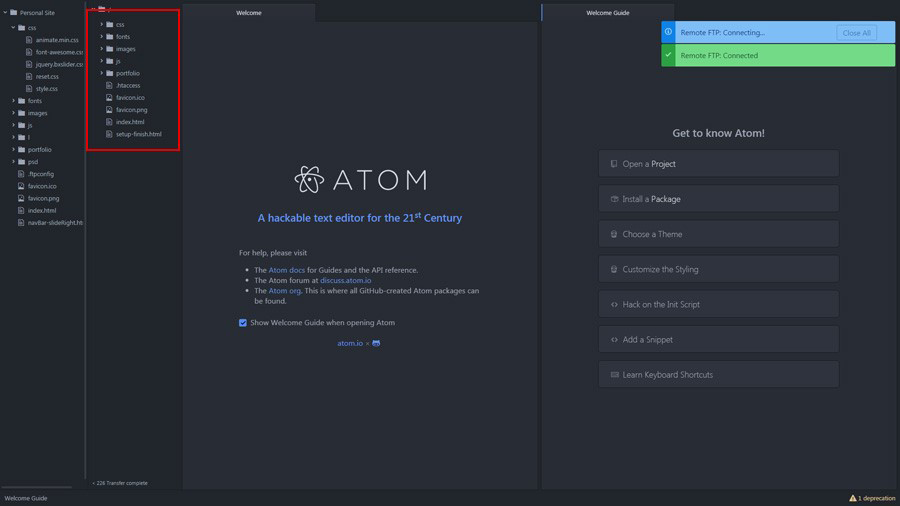Click the portfolio folder icon in project tree

click(22, 150)
